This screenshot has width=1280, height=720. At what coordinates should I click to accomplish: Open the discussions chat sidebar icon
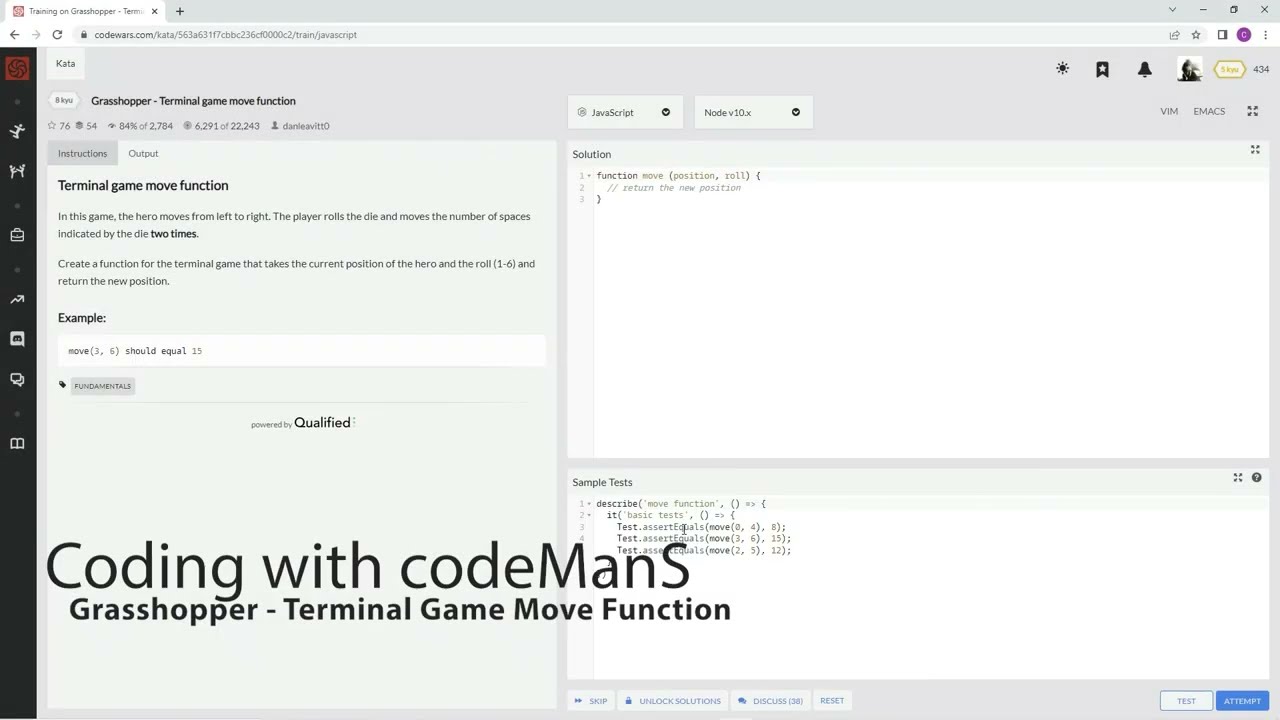point(17,379)
